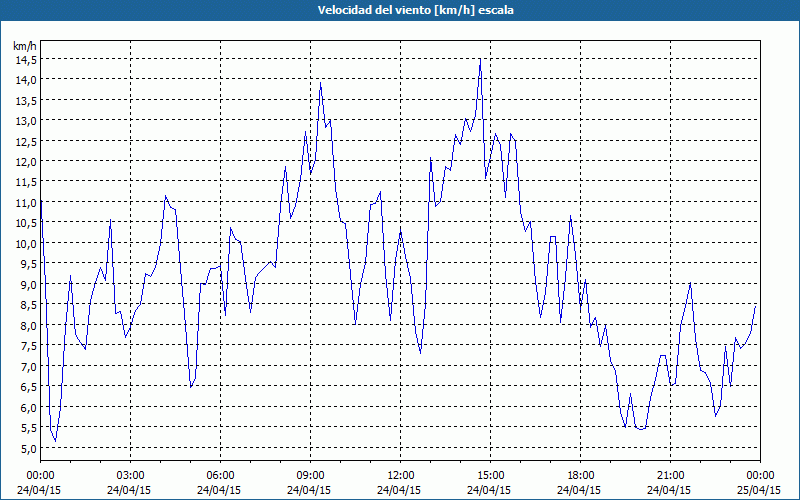
Task: Select the 5,5 y-axis value
Action: 28,428
